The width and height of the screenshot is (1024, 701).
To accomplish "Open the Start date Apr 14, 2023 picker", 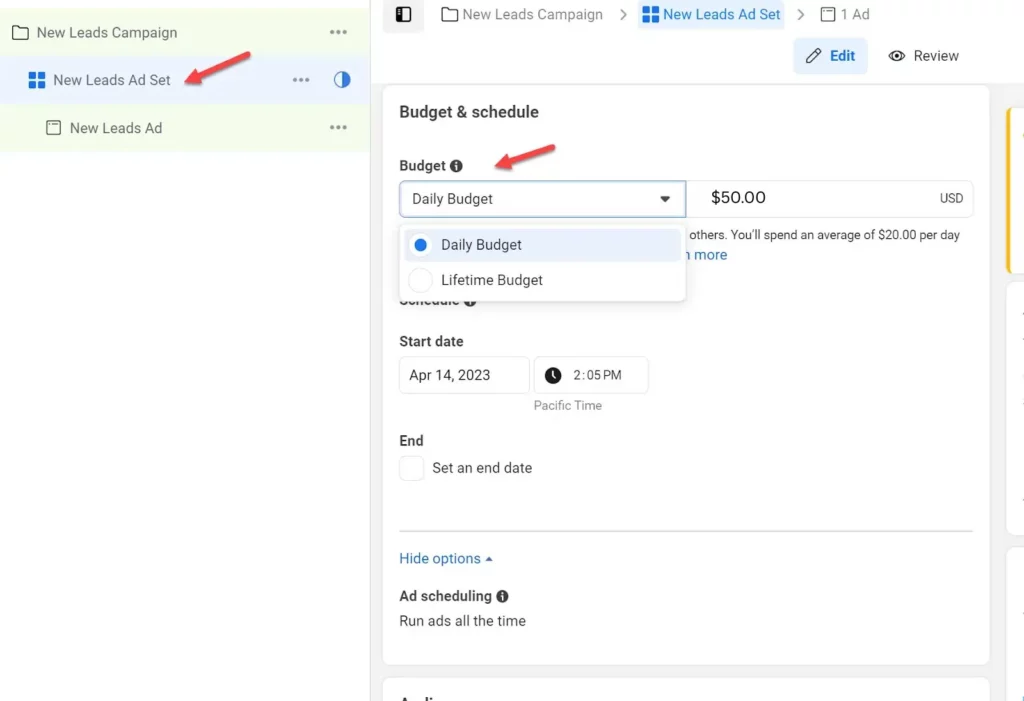I will [x=464, y=376].
